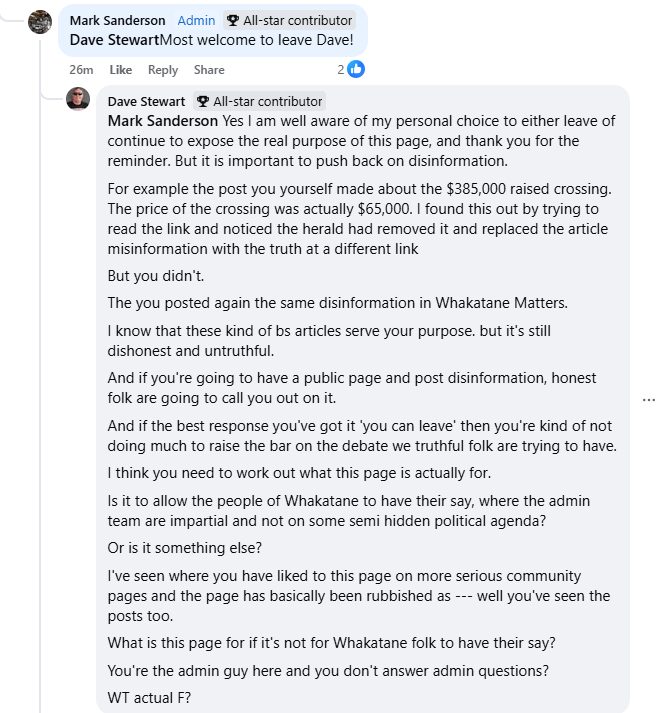
Task: Open the three-dot options on Dave's comment
Action: (648, 399)
